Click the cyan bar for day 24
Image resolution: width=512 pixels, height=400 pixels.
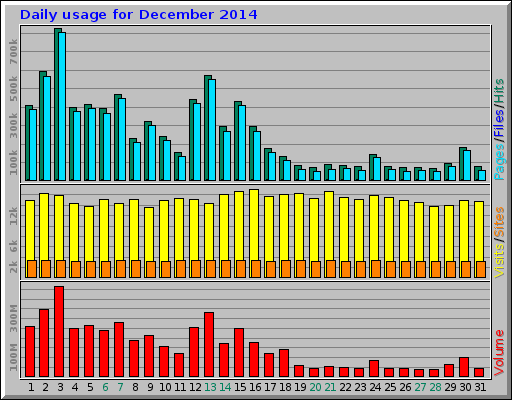(x=377, y=169)
